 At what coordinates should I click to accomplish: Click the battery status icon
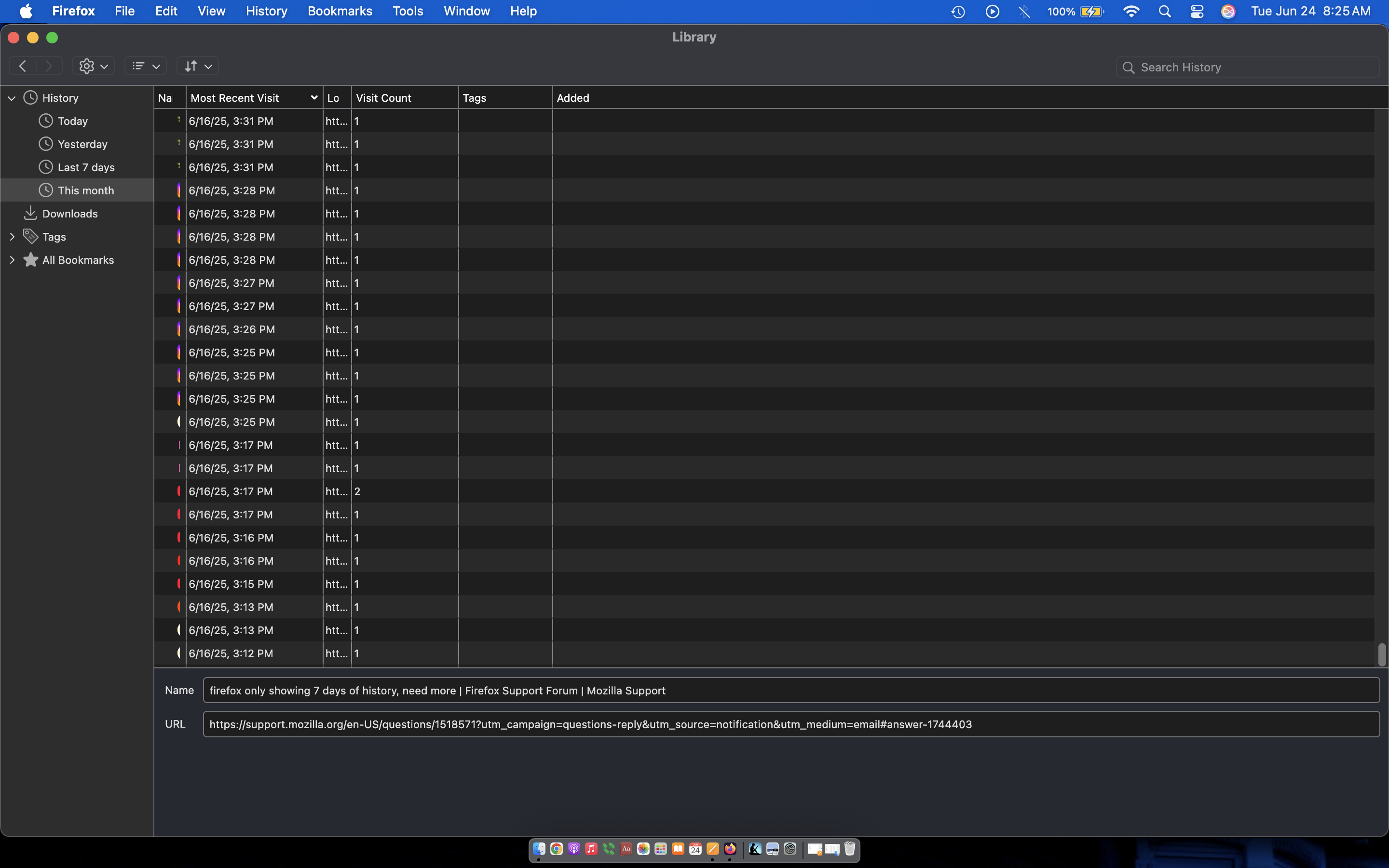1092,12
